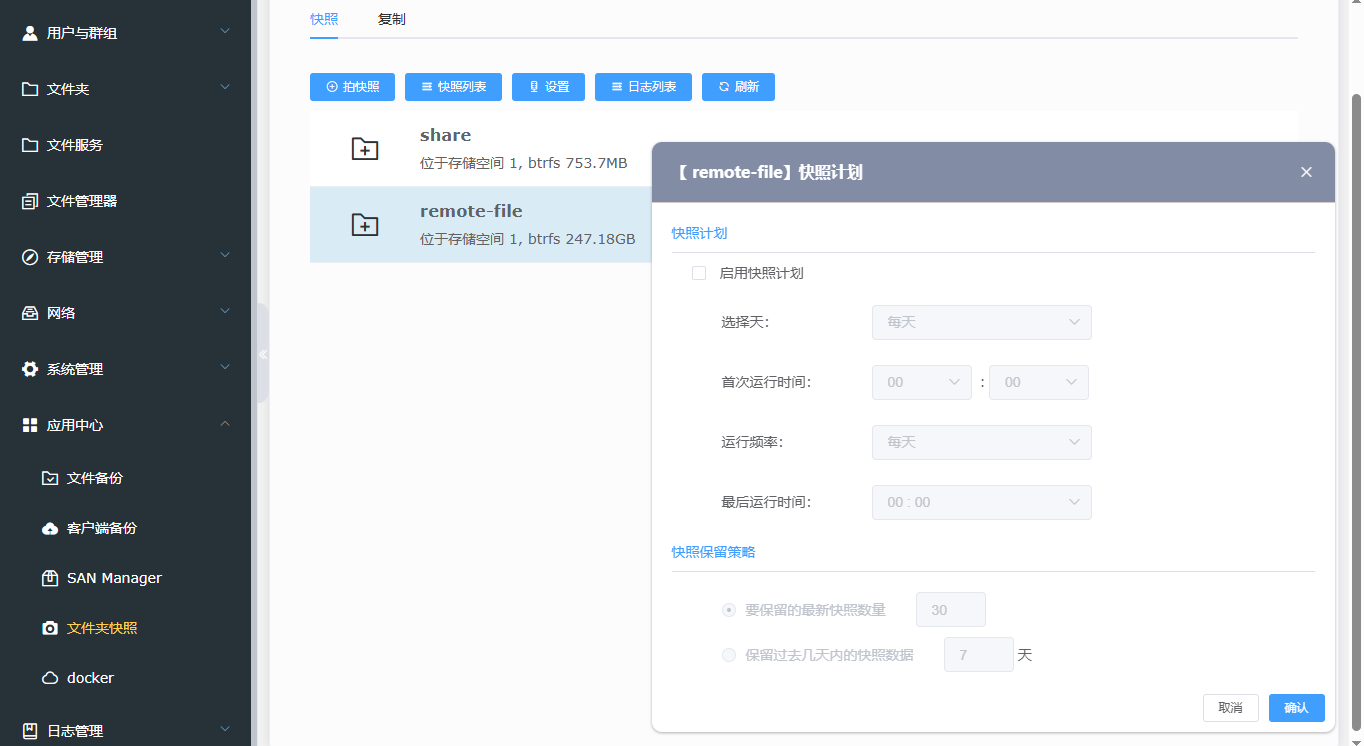The image size is (1364, 746).
Task: Expand the 运行频率 dropdown
Action: 981,442
